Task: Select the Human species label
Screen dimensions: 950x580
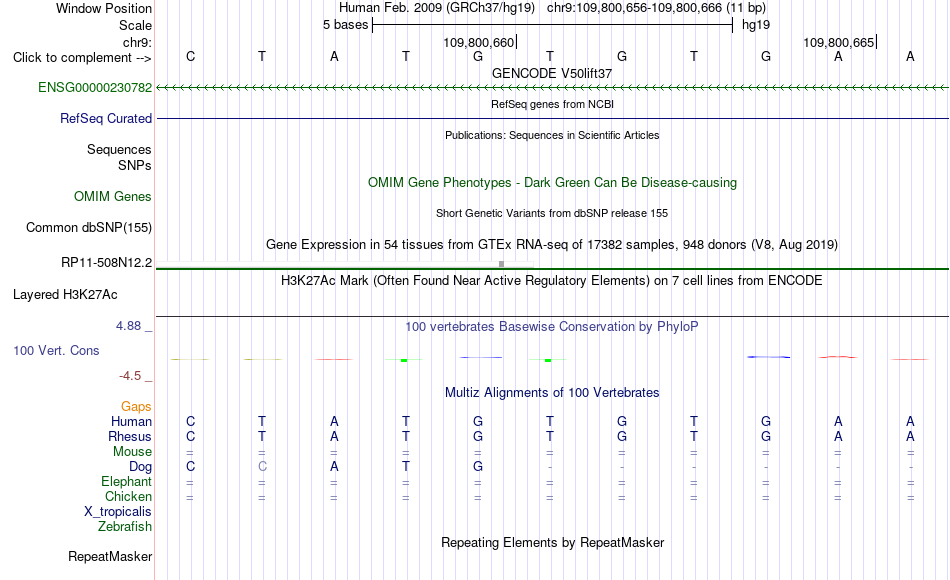Action: pos(131,421)
